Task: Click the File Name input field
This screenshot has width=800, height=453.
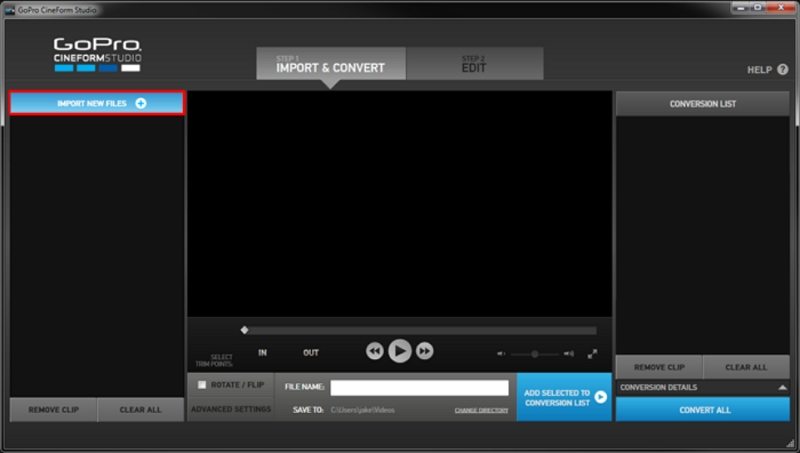Action: pyautogui.click(x=419, y=388)
